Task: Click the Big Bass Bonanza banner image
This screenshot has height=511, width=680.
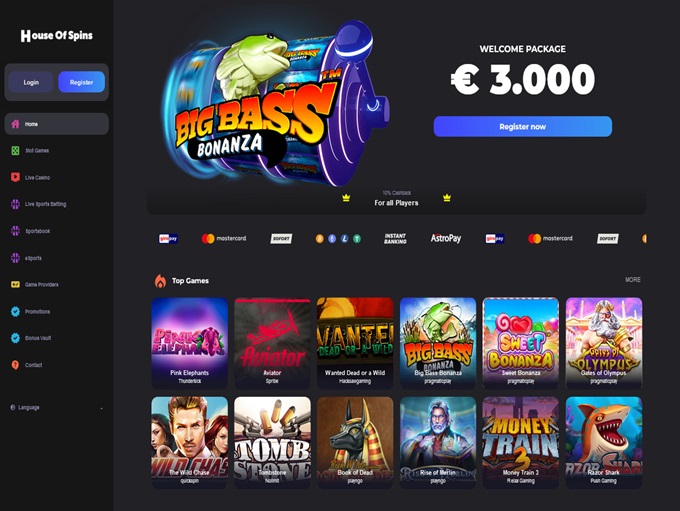Action: click(275, 104)
